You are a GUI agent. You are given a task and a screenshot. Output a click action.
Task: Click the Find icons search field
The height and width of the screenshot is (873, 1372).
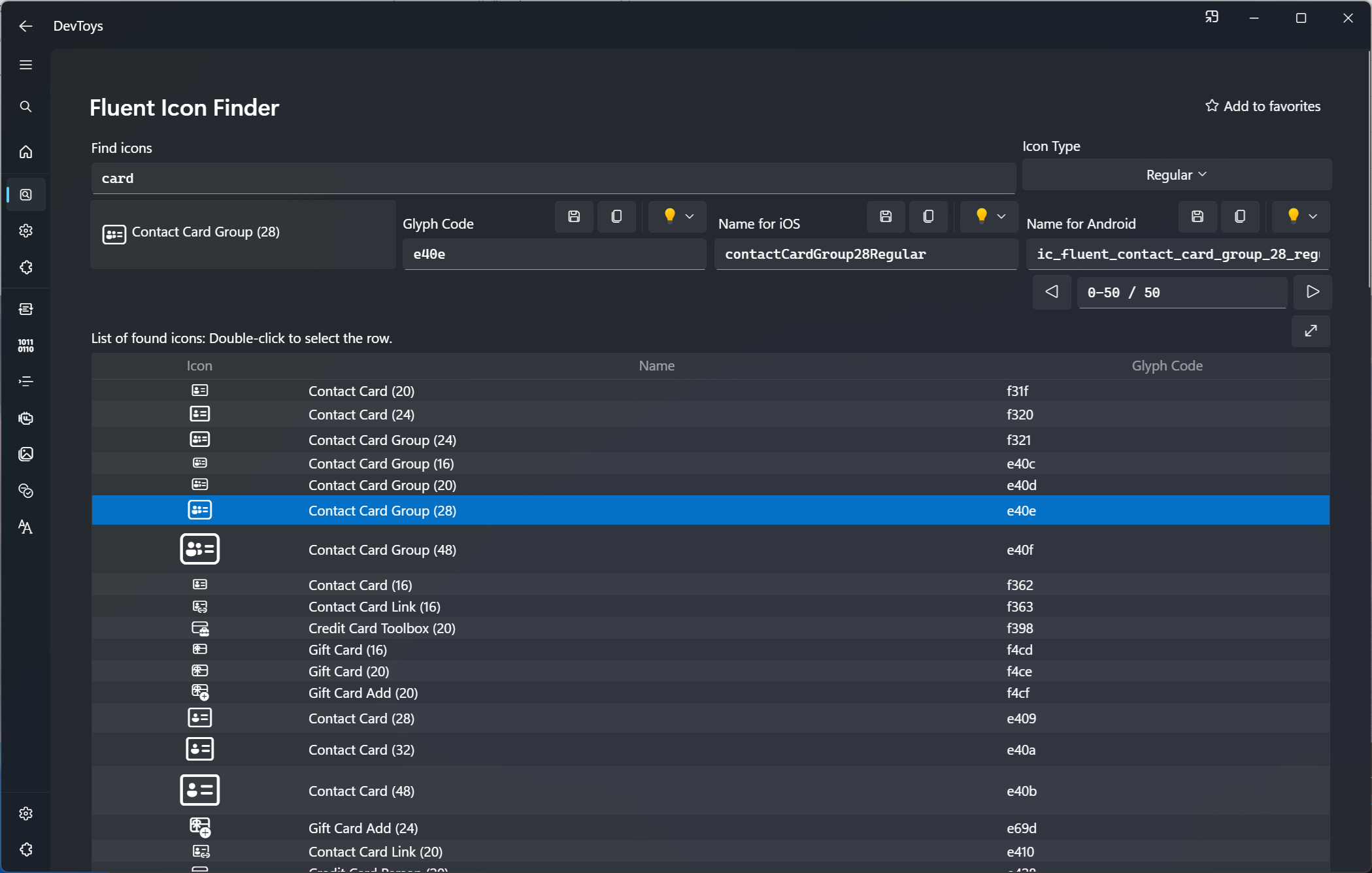[553, 178]
